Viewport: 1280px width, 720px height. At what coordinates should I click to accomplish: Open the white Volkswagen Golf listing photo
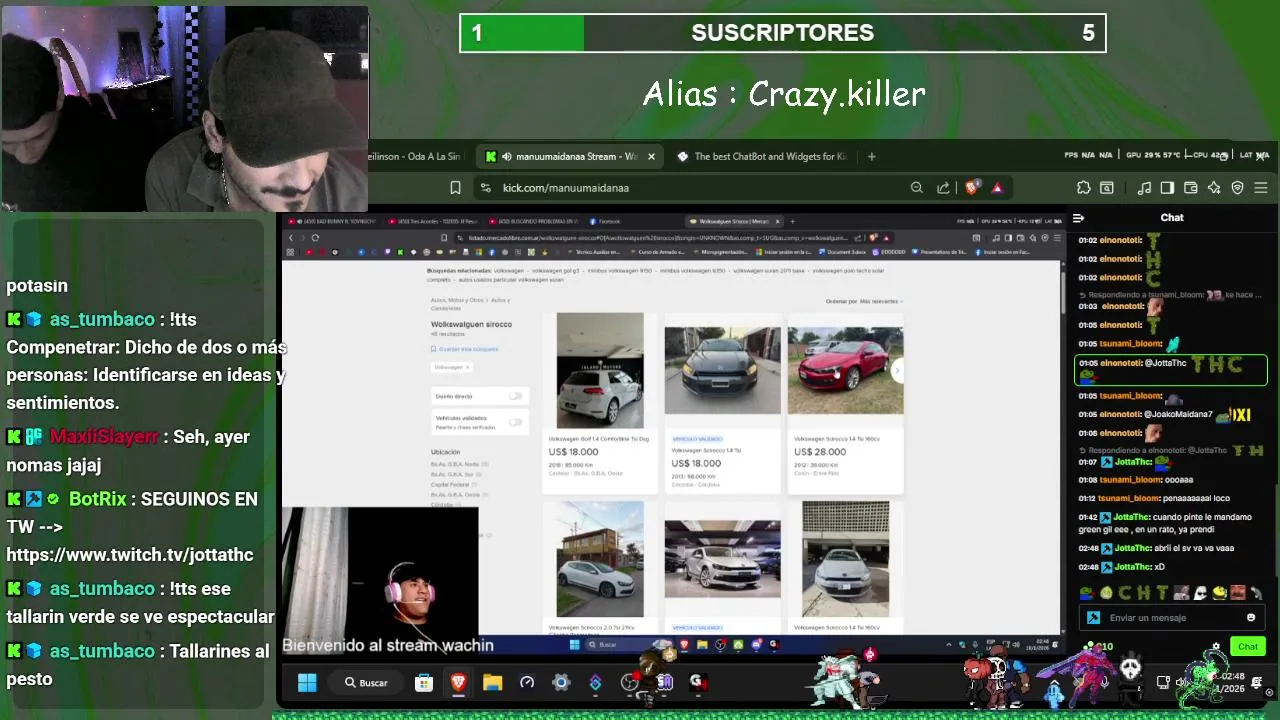[x=600, y=370]
